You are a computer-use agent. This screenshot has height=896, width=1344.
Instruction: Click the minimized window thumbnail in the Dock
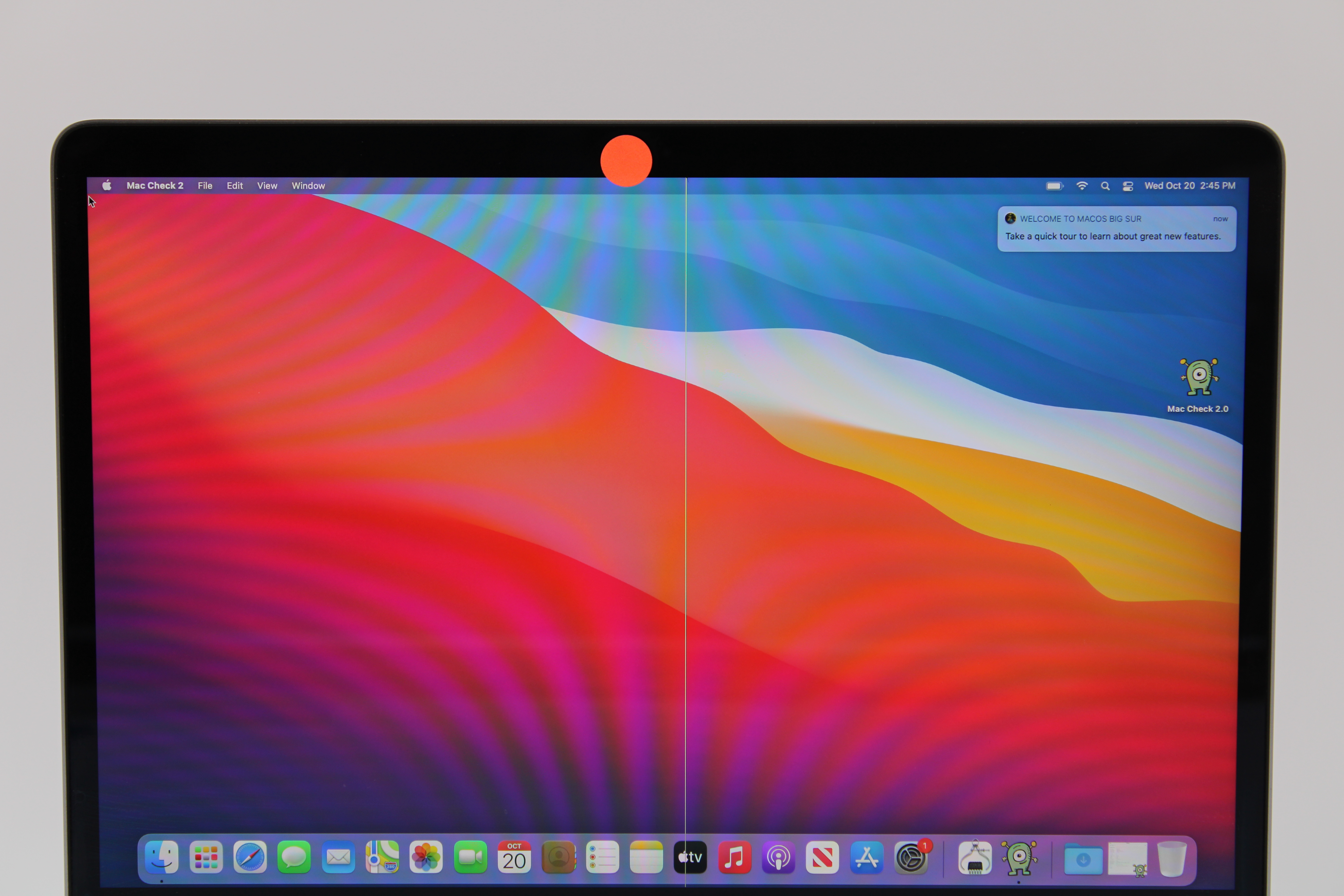tap(1127, 858)
